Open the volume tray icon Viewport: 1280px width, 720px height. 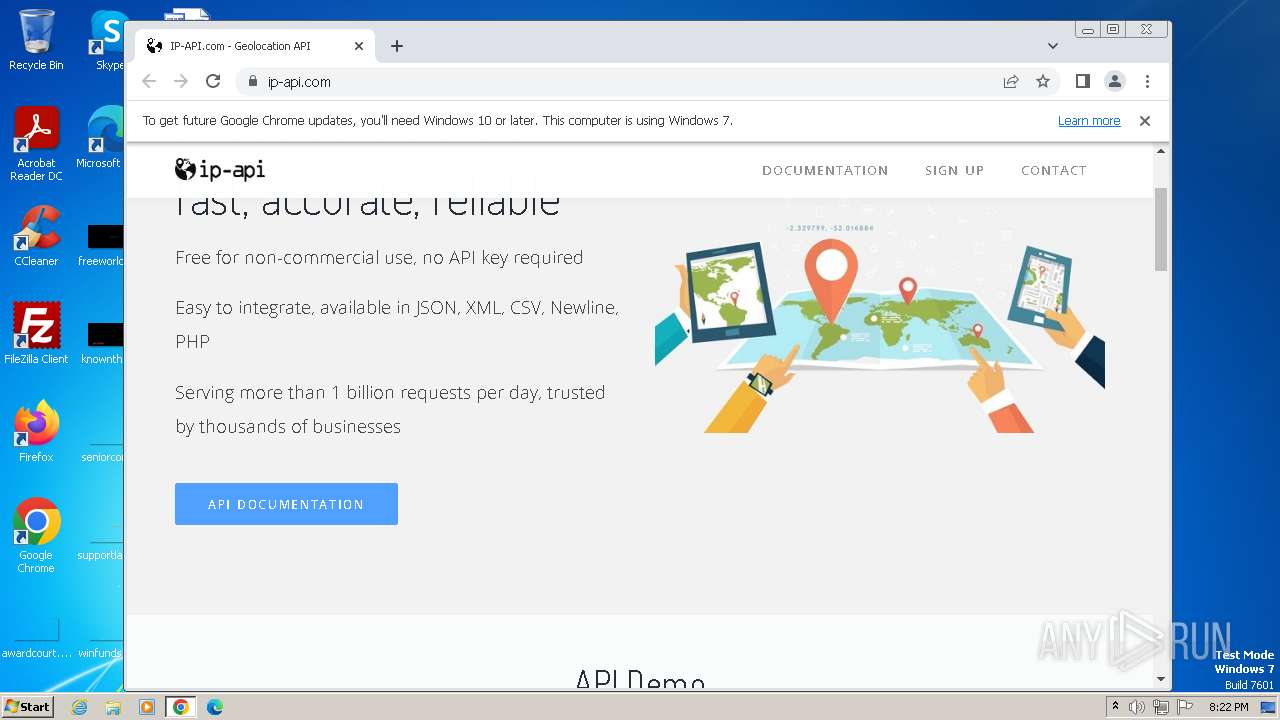[x=1137, y=707]
